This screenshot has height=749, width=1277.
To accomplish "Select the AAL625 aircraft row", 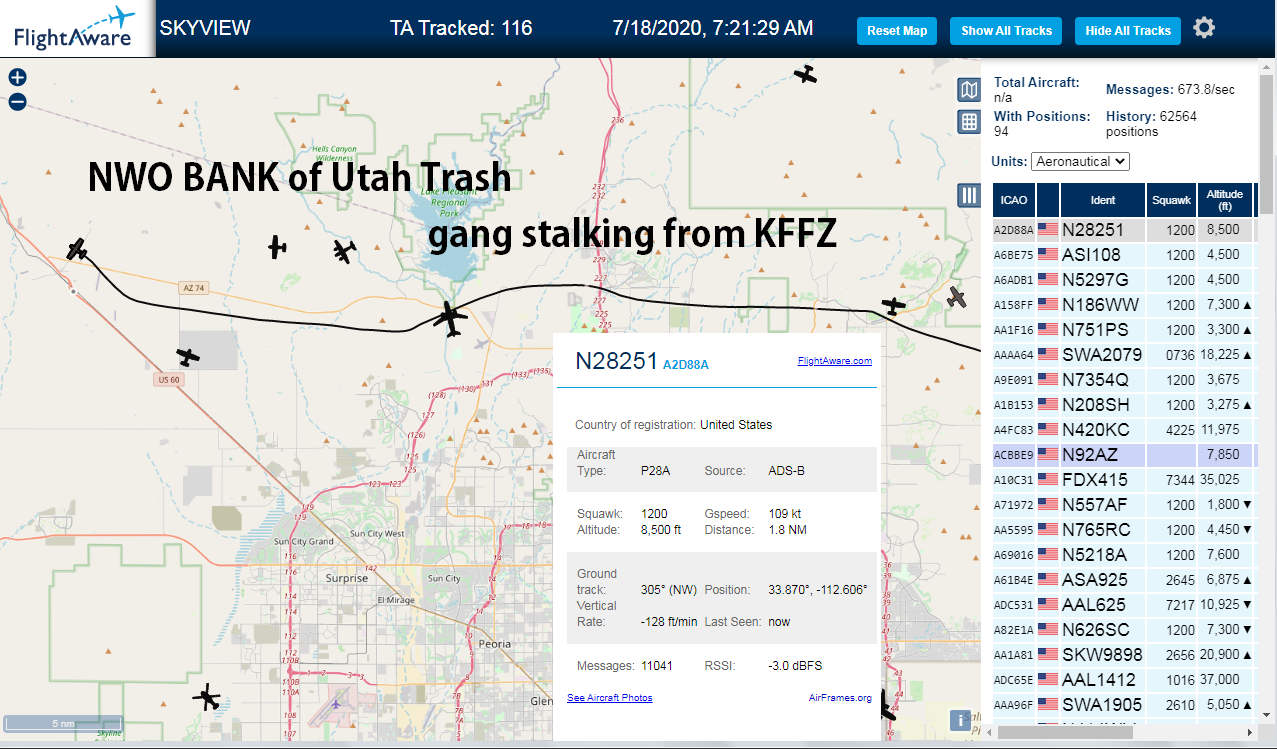I will (1125, 604).
